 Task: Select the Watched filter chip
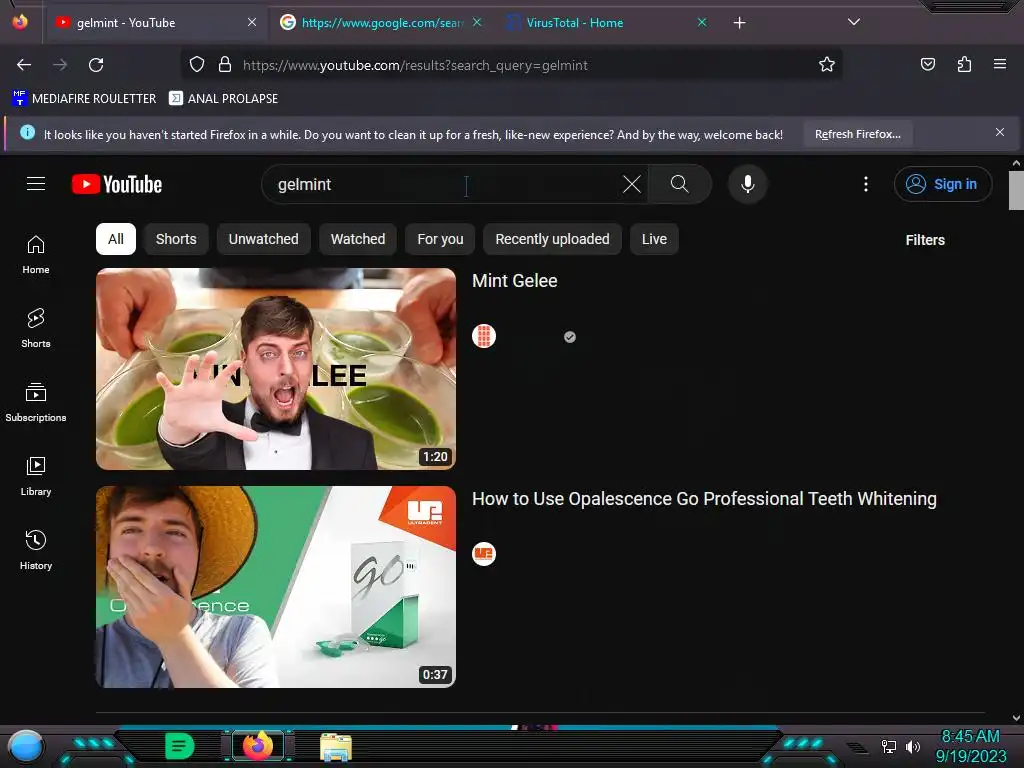pos(358,239)
